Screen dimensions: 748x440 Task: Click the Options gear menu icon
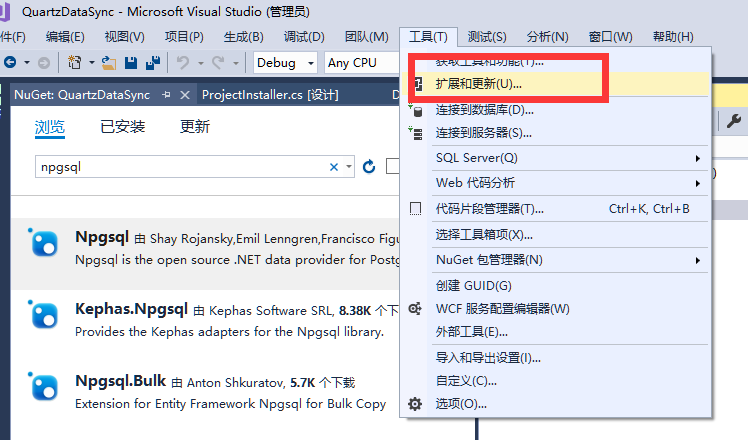[415, 404]
